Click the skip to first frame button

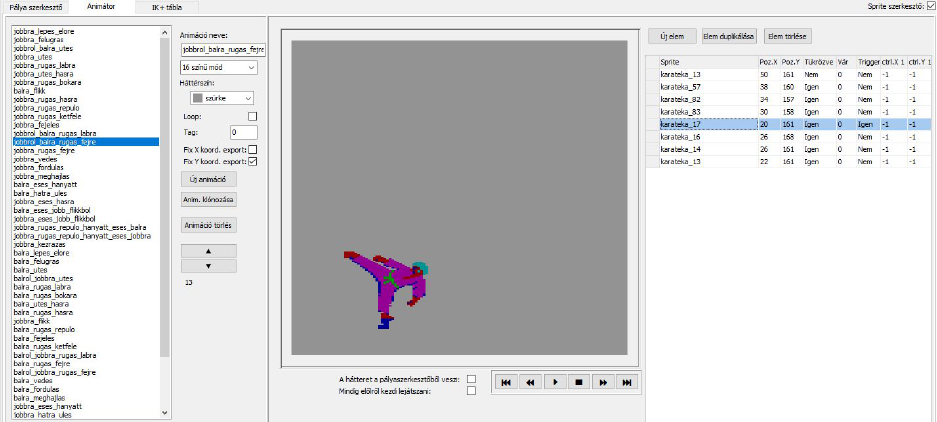click(507, 382)
